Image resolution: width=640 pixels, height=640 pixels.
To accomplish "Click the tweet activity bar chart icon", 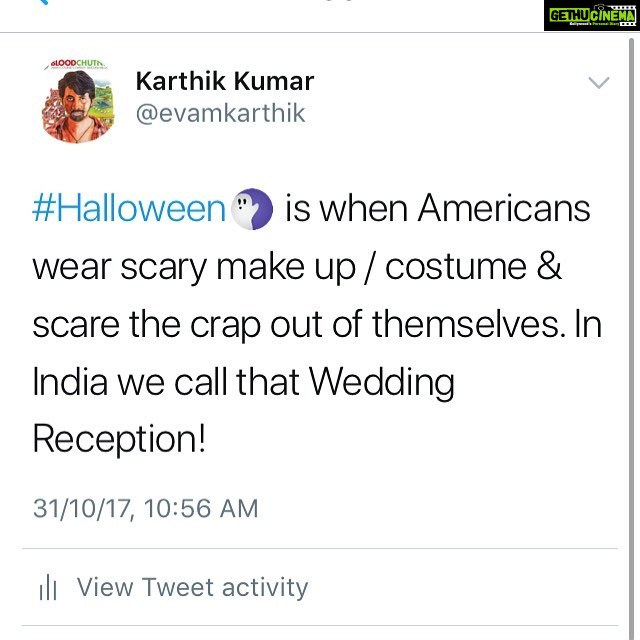I will pyautogui.click(x=48, y=587).
